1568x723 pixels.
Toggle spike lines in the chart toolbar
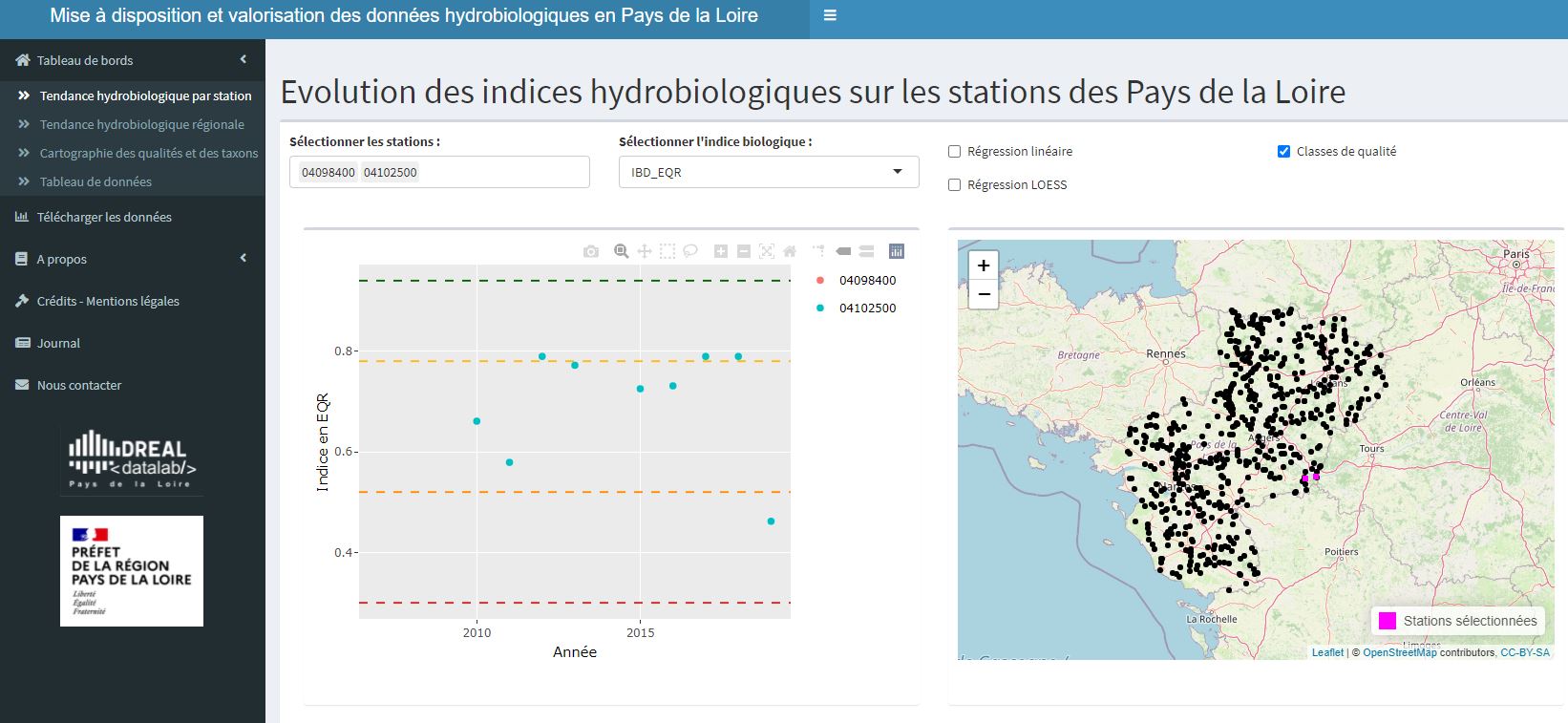point(819,251)
